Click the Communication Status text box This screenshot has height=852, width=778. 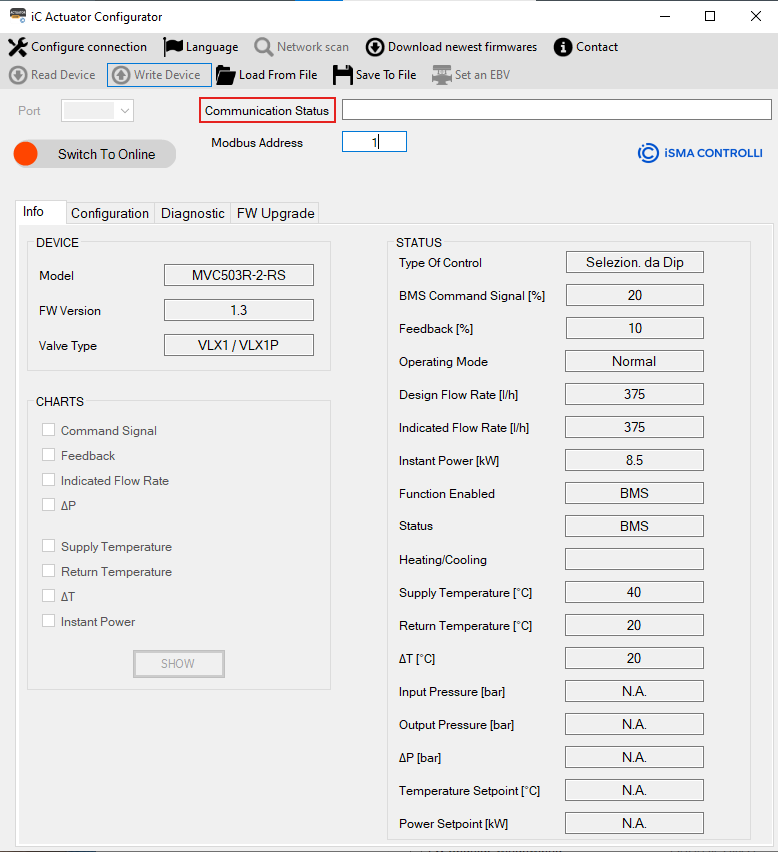pyautogui.click(x=556, y=110)
